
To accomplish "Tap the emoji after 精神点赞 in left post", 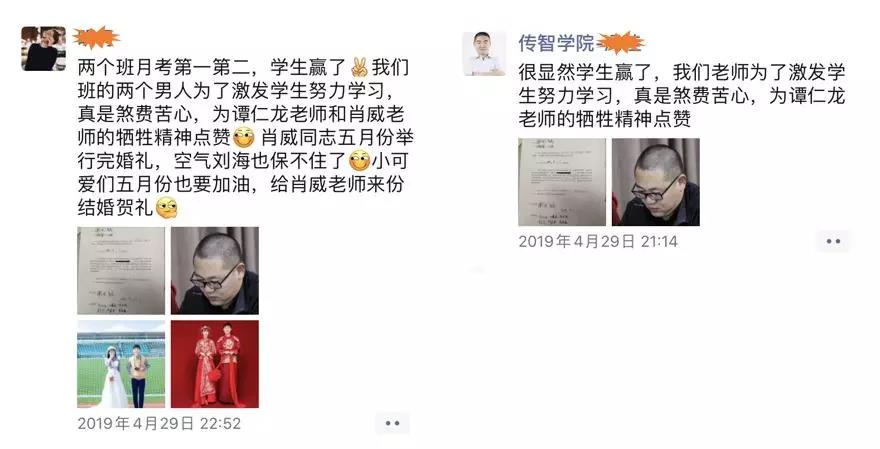I will pyautogui.click(x=244, y=138).
